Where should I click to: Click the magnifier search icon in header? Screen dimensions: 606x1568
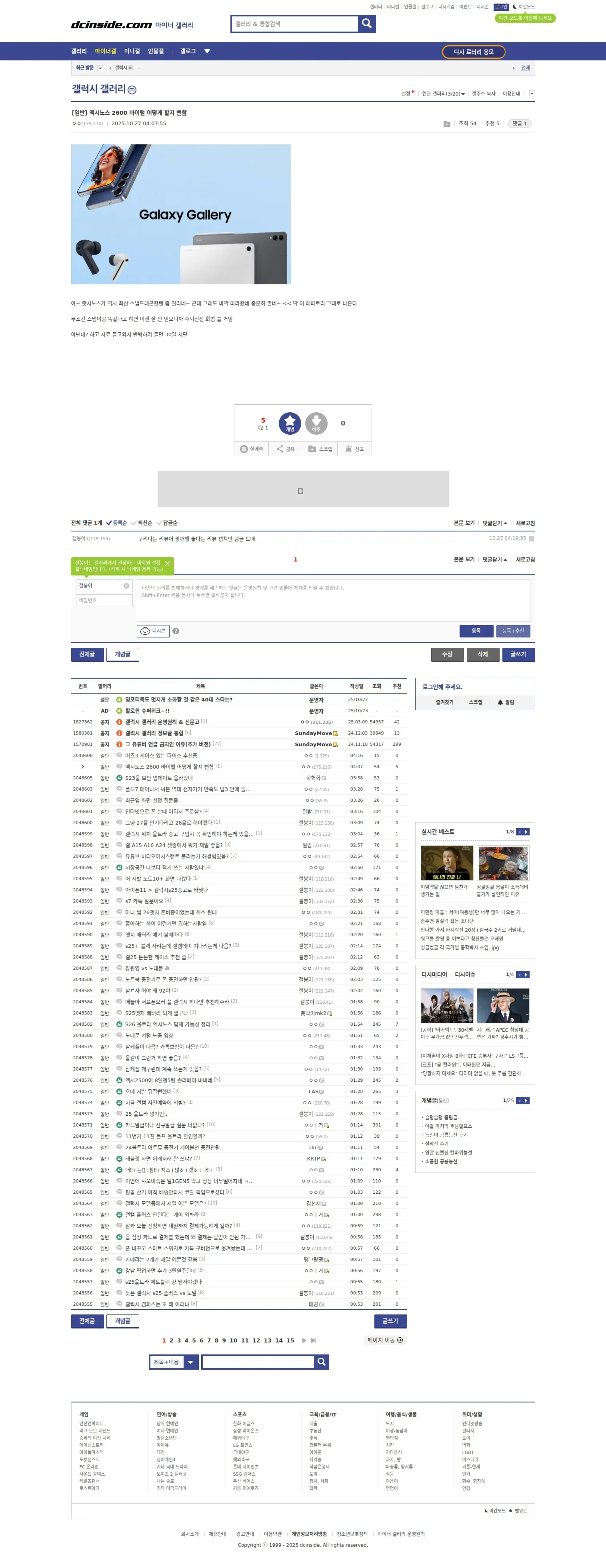pyautogui.click(x=367, y=24)
